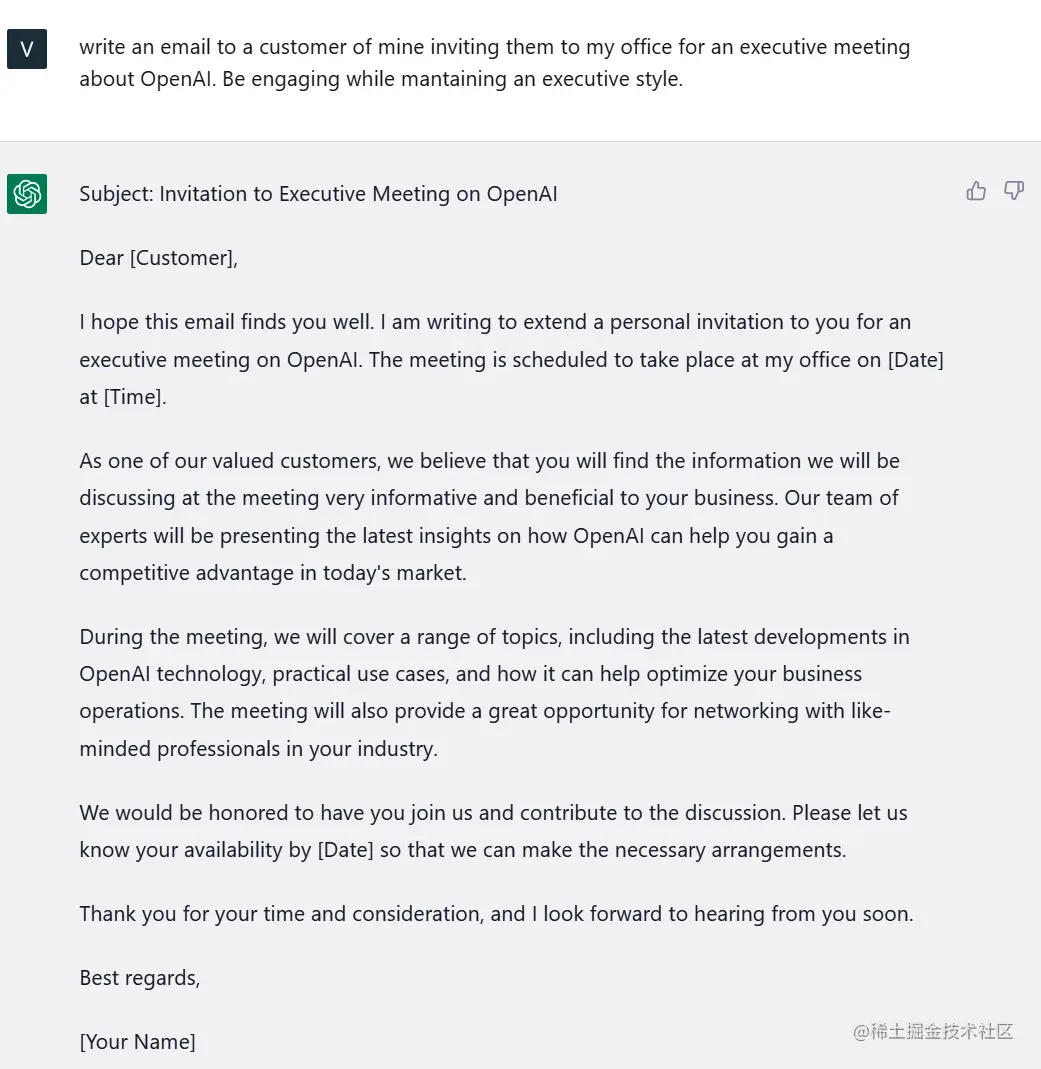Click the 'Thank you for your time' sentence
The image size is (1041, 1069).
coord(496,914)
